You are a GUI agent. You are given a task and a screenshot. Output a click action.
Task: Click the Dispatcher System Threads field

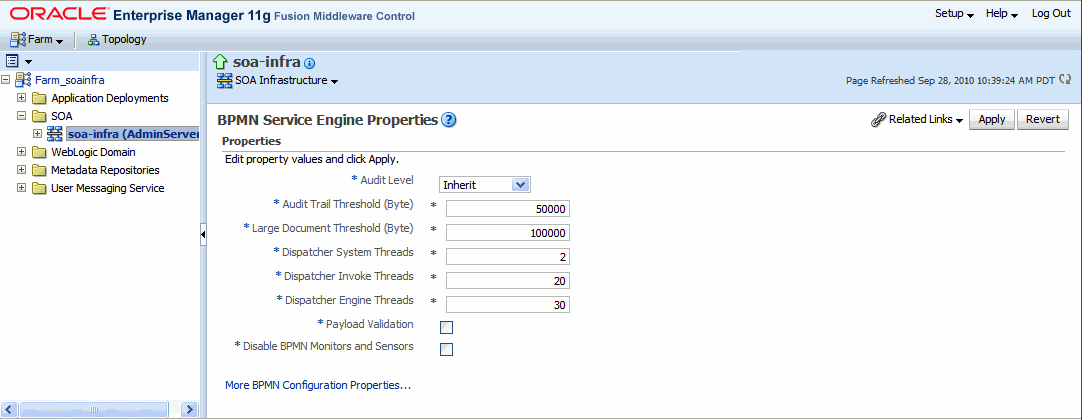tap(507, 257)
